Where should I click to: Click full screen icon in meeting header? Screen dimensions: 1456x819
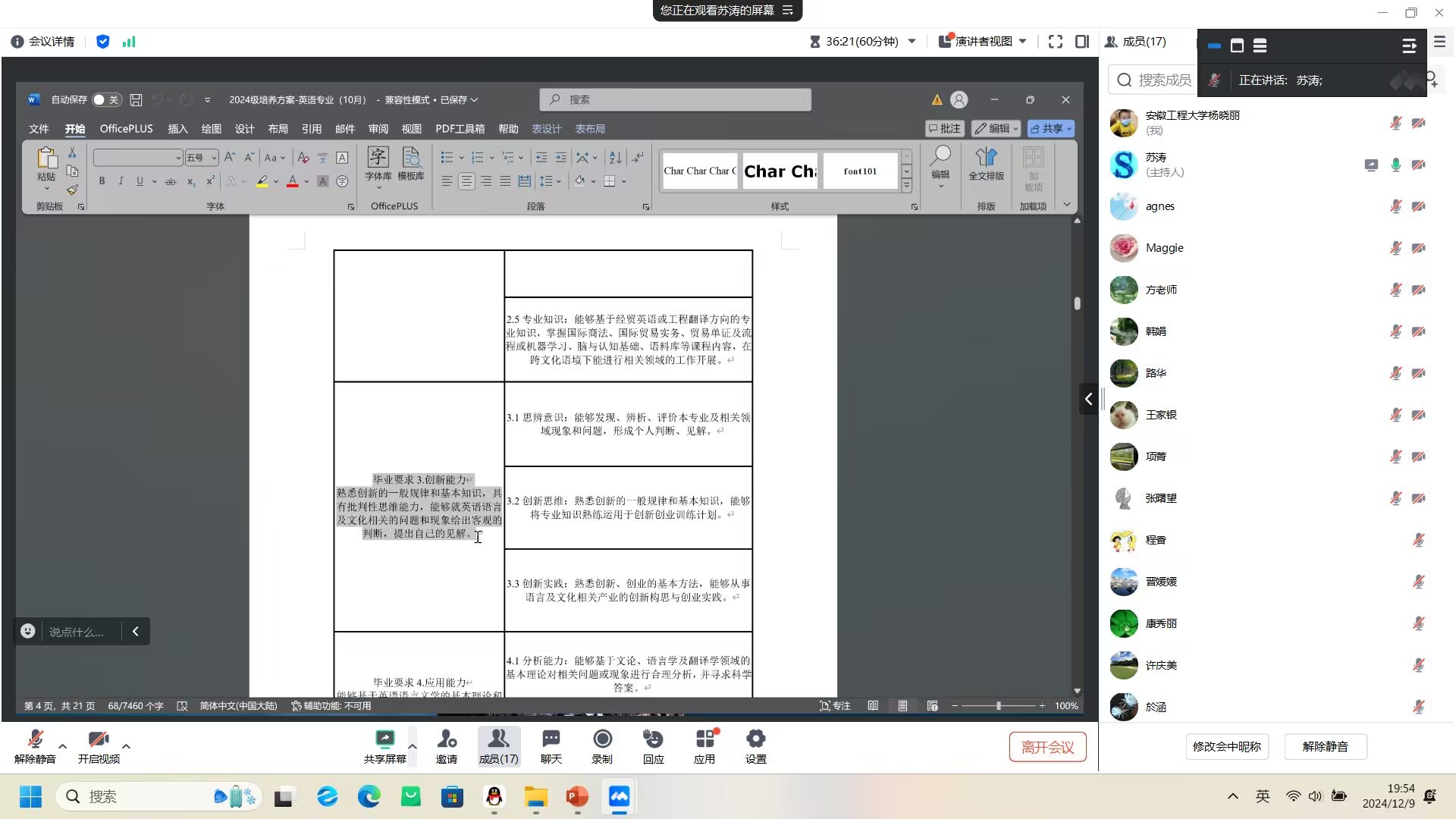[1056, 42]
